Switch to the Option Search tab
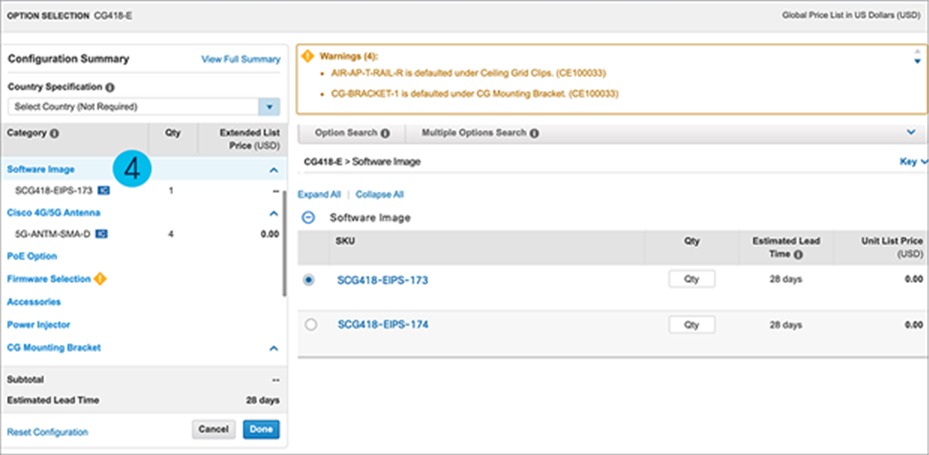 352,133
